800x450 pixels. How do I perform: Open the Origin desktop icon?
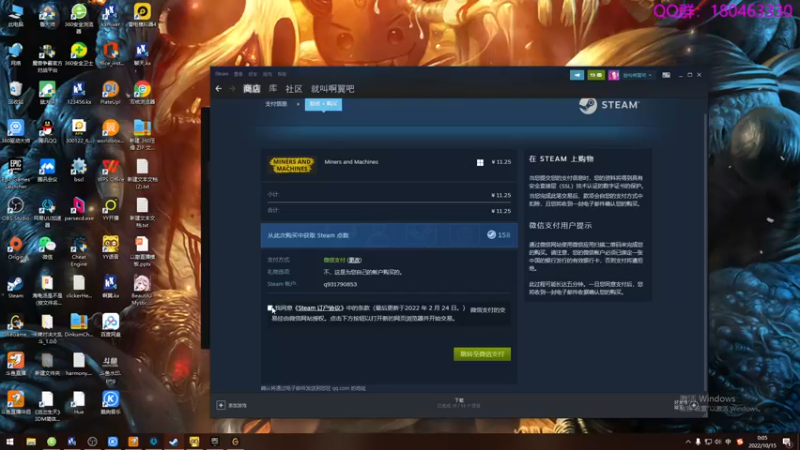tap(15, 247)
